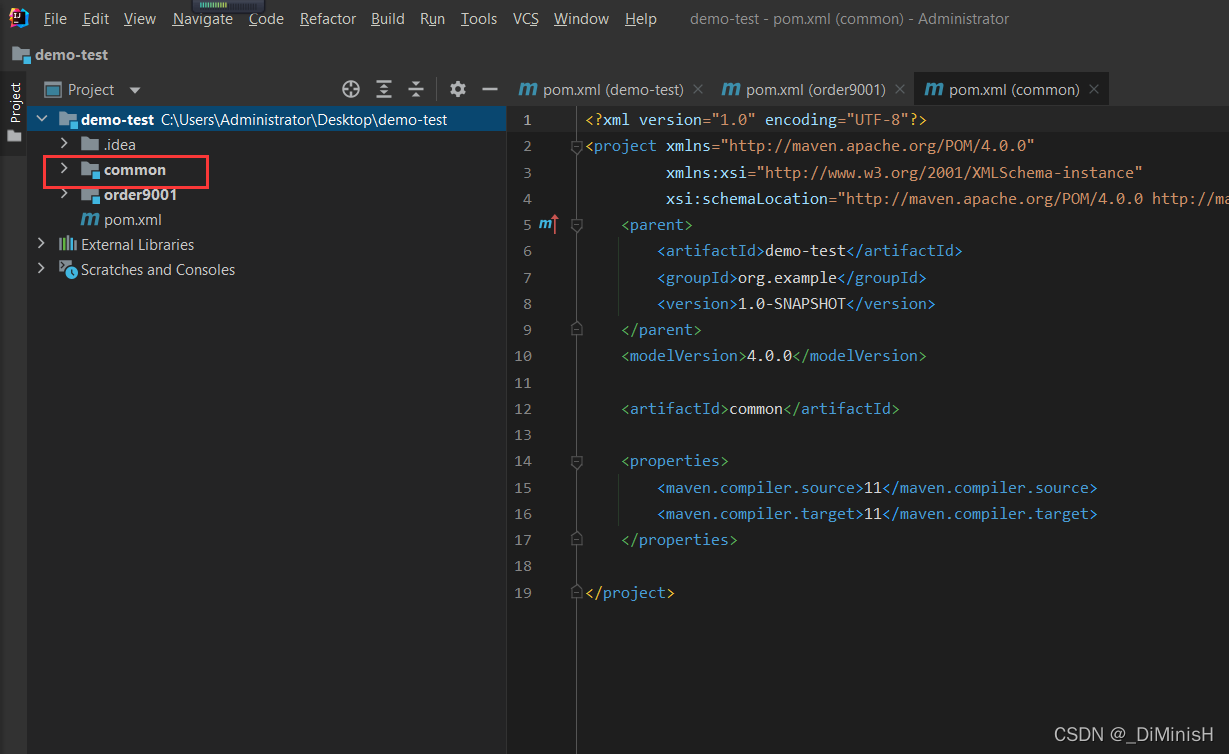The width and height of the screenshot is (1229, 754).
Task: Open the Run menu
Action: [x=432, y=19]
